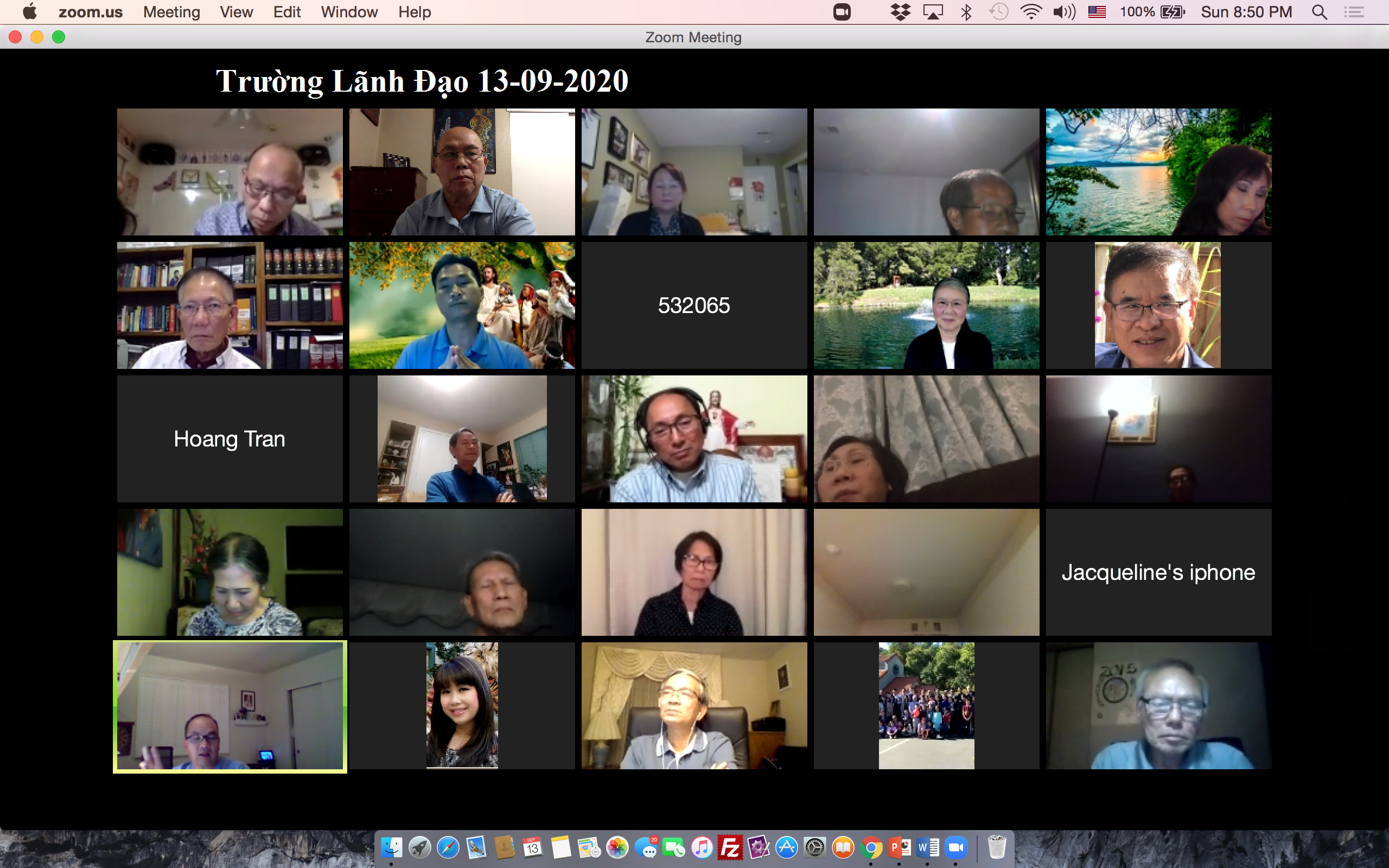
Task: Select the large group photo tile
Action: pyautogui.click(x=926, y=706)
